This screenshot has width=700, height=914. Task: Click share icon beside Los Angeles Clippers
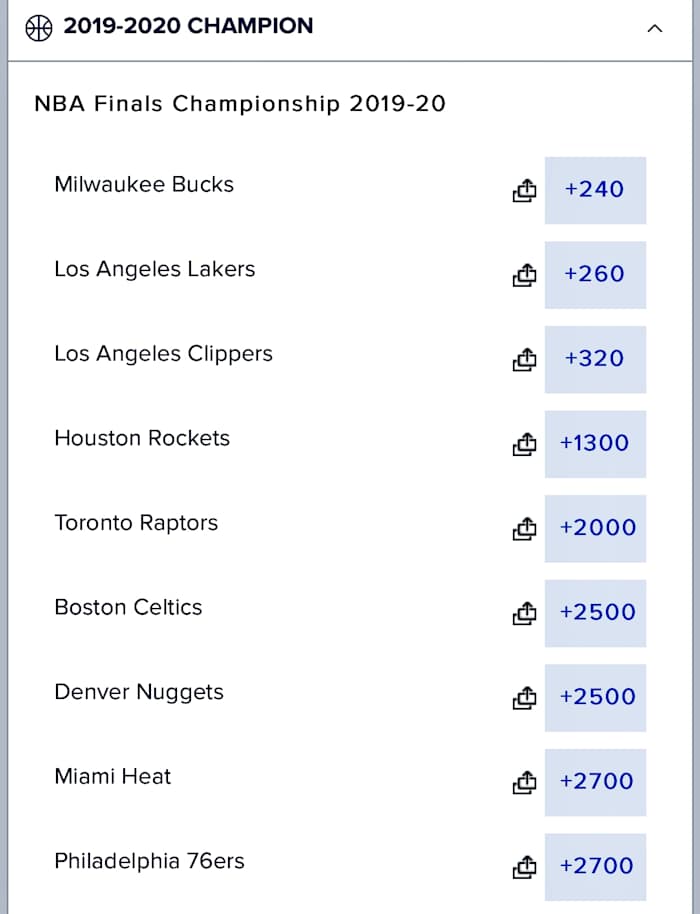coord(525,359)
